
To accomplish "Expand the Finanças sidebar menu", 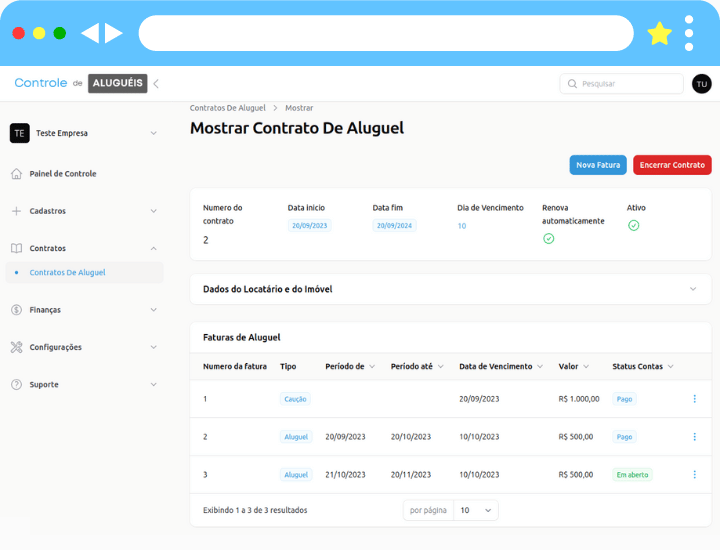I will pyautogui.click(x=84, y=310).
